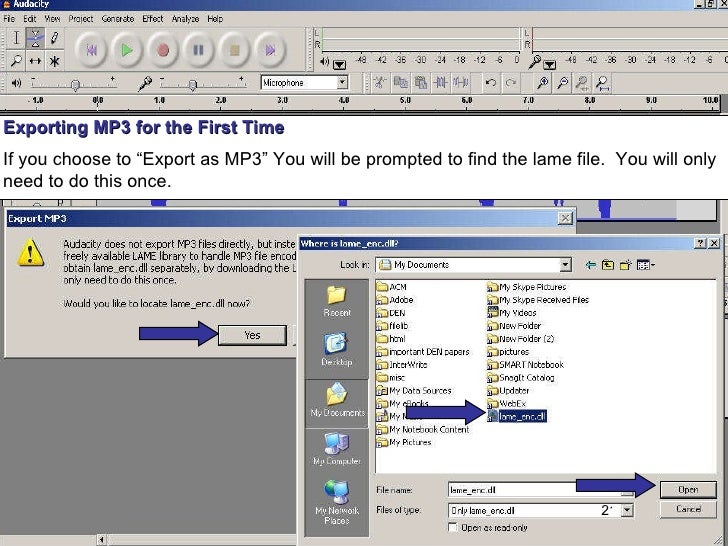The image size is (728, 546).
Task: Click the File name input field
Action: point(540,490)
